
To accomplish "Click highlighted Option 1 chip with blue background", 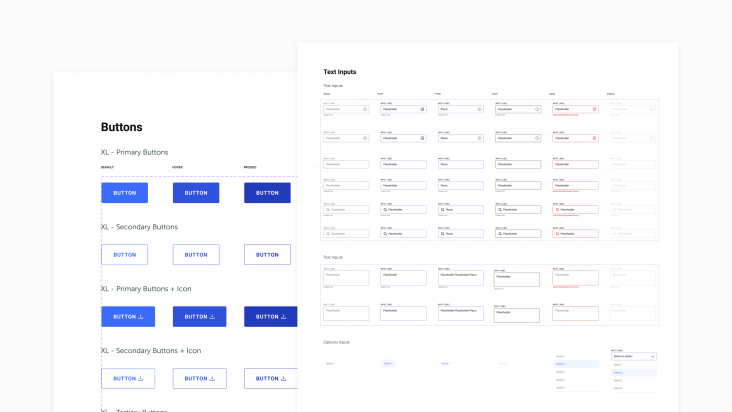I will 388,363.
